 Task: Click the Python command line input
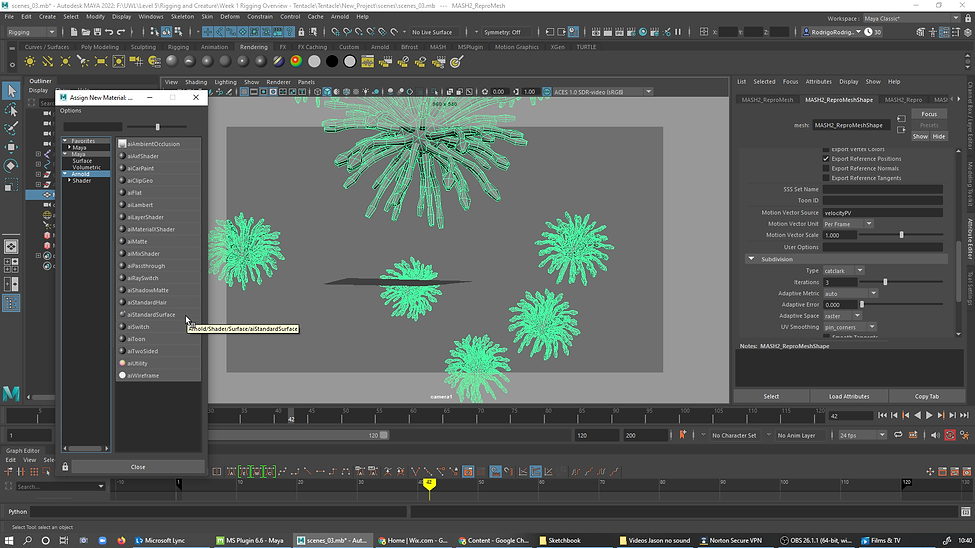219,511
